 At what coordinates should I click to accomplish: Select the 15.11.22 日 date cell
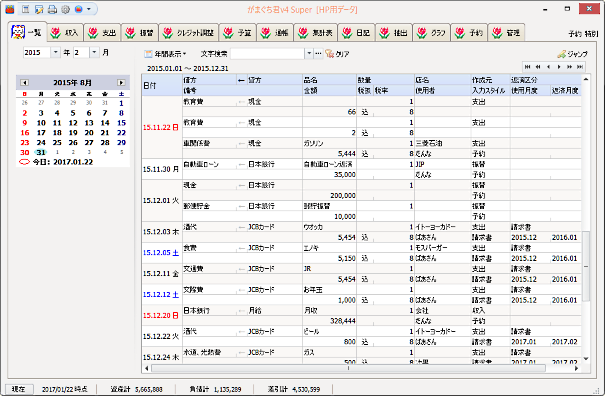click(162, 127)
